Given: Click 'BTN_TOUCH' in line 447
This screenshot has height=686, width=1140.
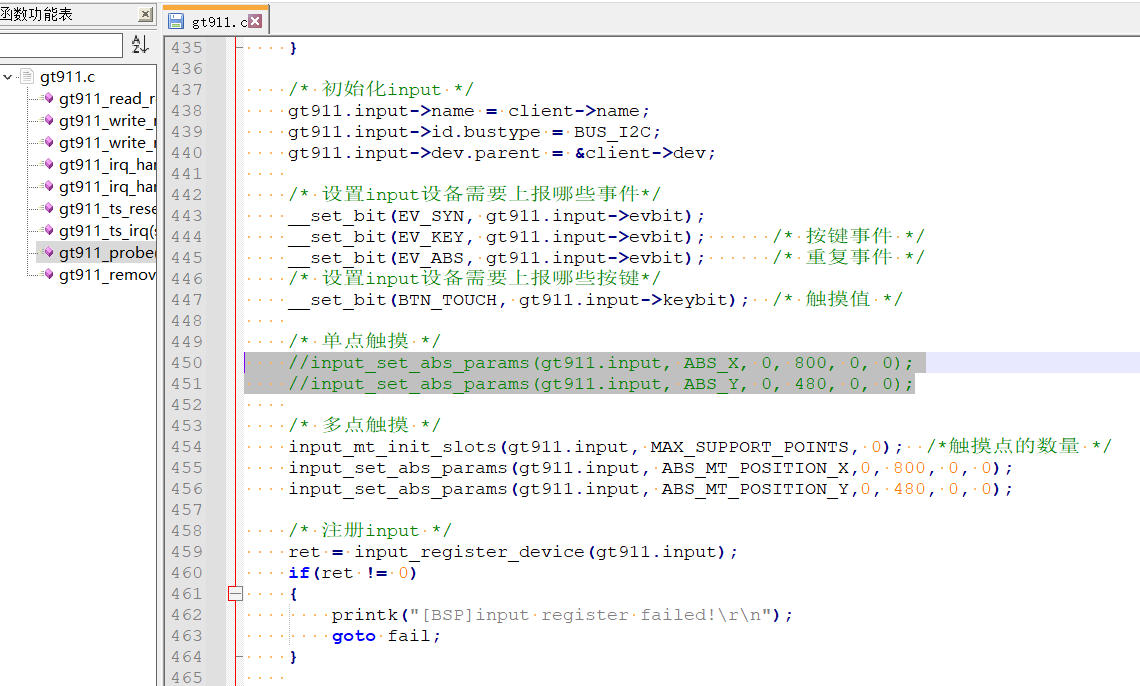Looking at the screenshot, I should tap(447, 300).
